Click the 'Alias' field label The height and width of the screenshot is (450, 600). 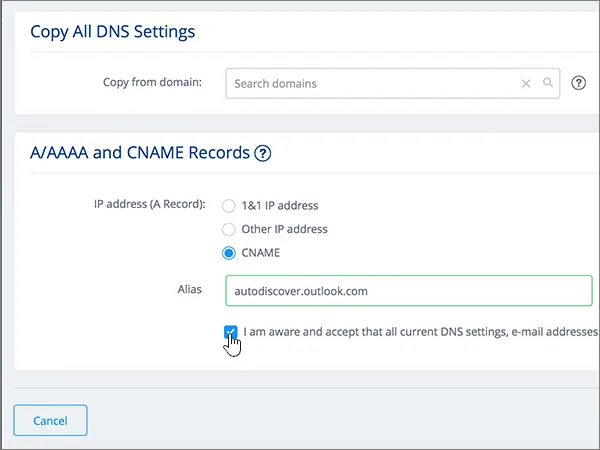[x=189, y=289]
